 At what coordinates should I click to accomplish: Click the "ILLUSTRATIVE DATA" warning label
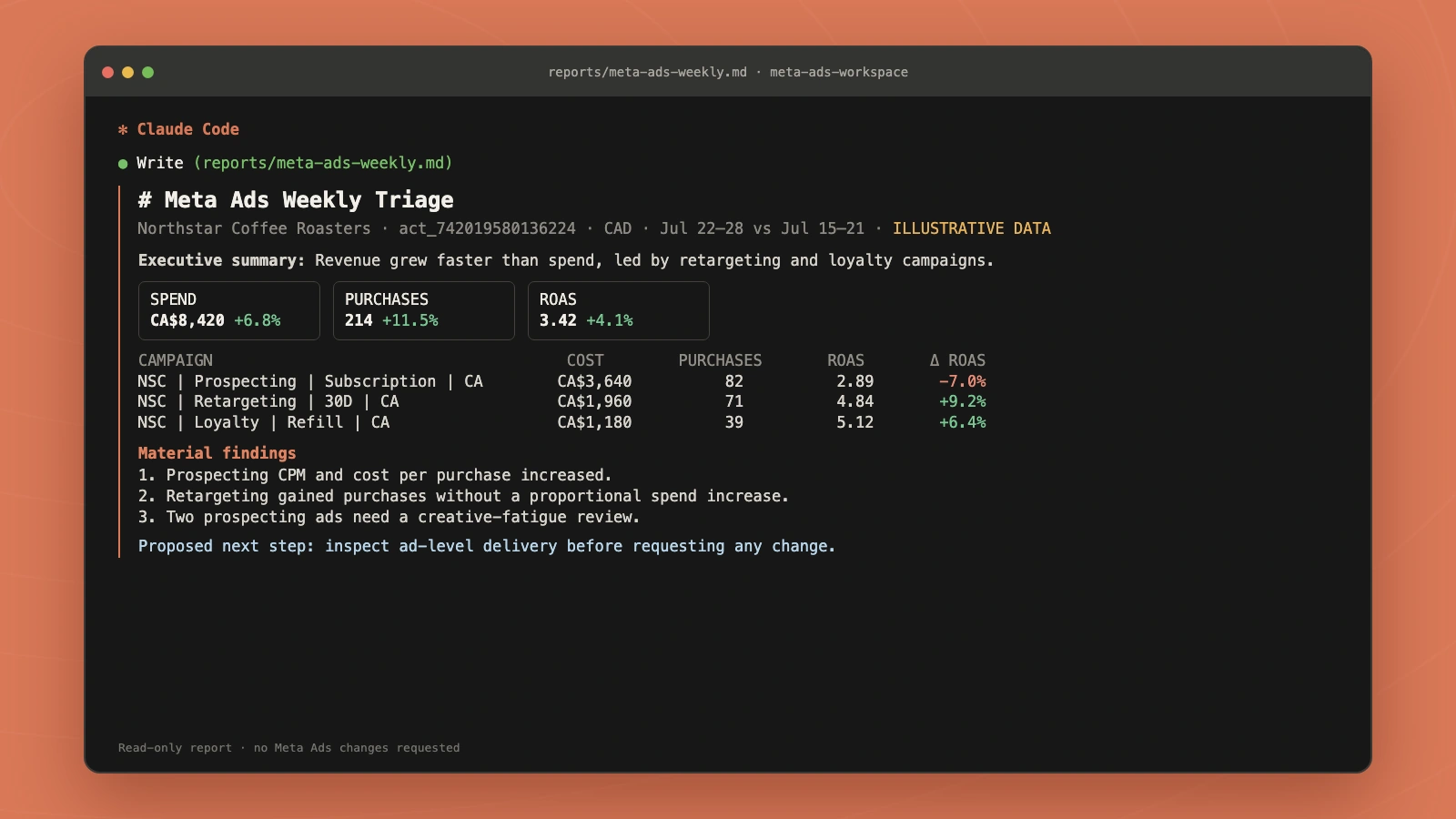[x=972, y=228]
